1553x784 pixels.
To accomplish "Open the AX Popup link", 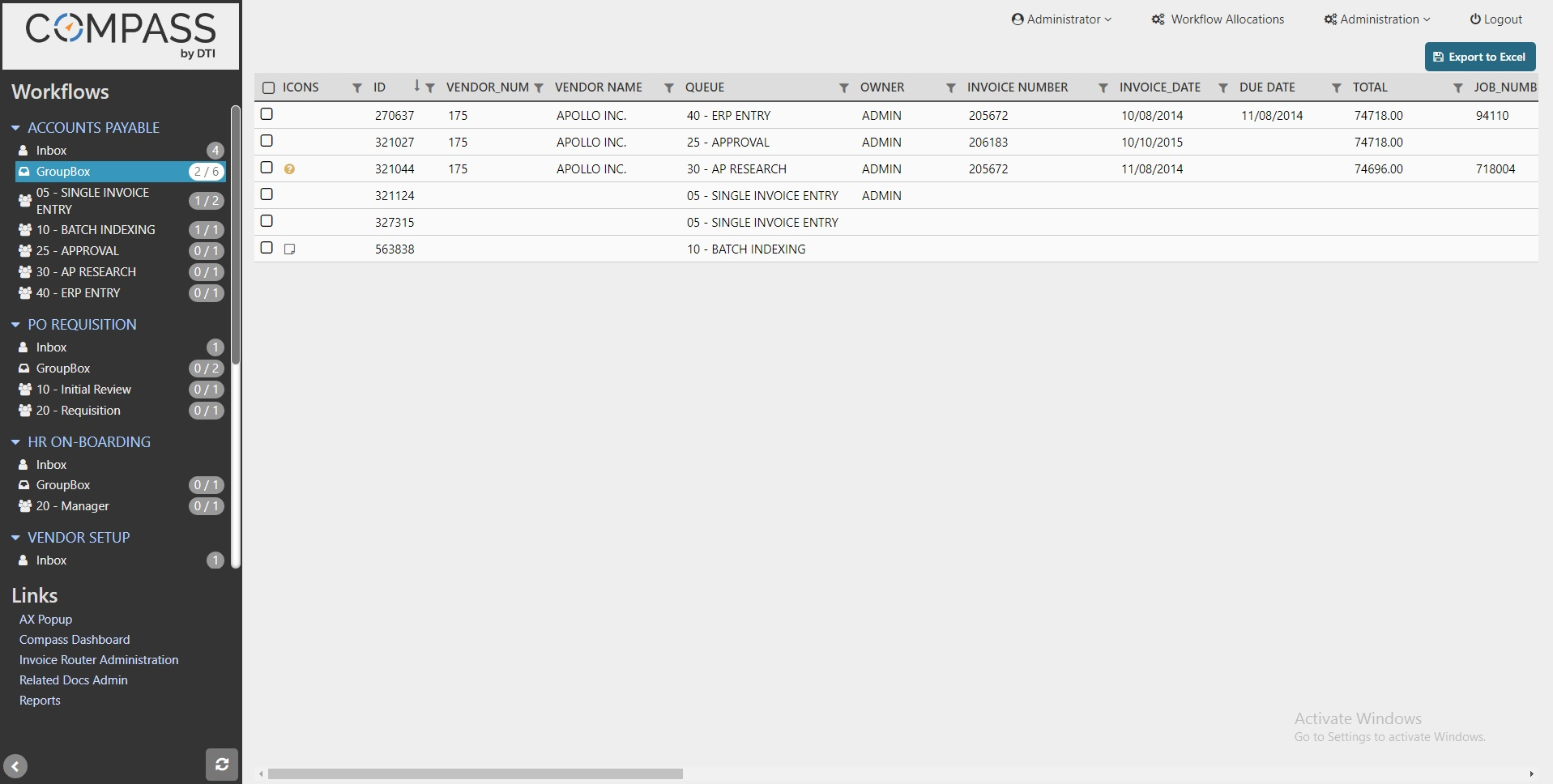I will point(45,620).
